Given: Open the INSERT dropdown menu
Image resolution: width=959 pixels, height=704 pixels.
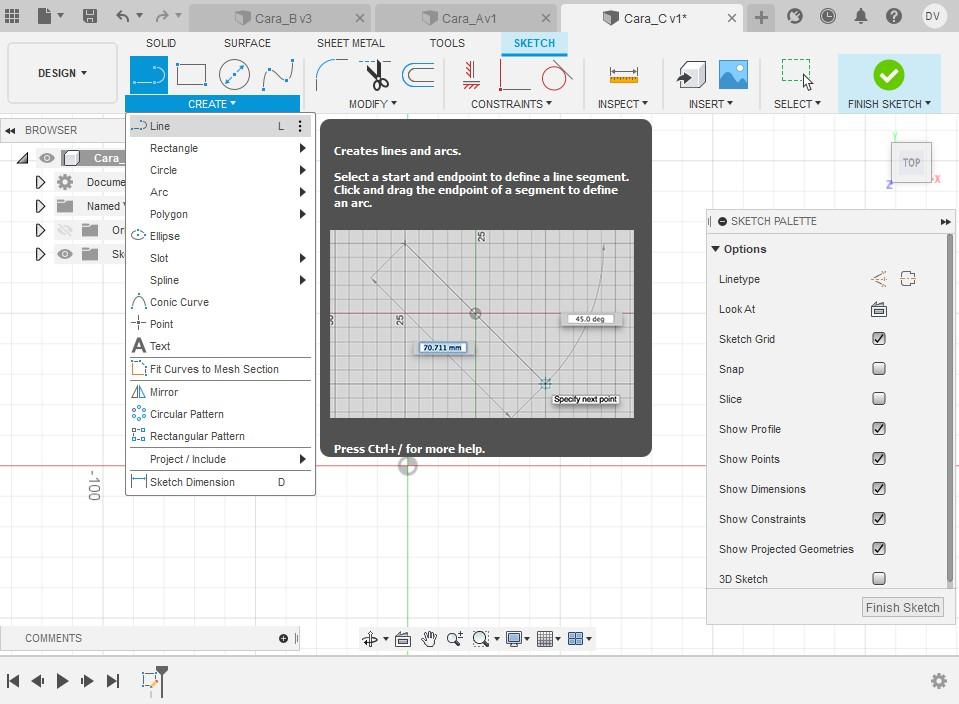Looking at the screenshot, I should [710, 104].
